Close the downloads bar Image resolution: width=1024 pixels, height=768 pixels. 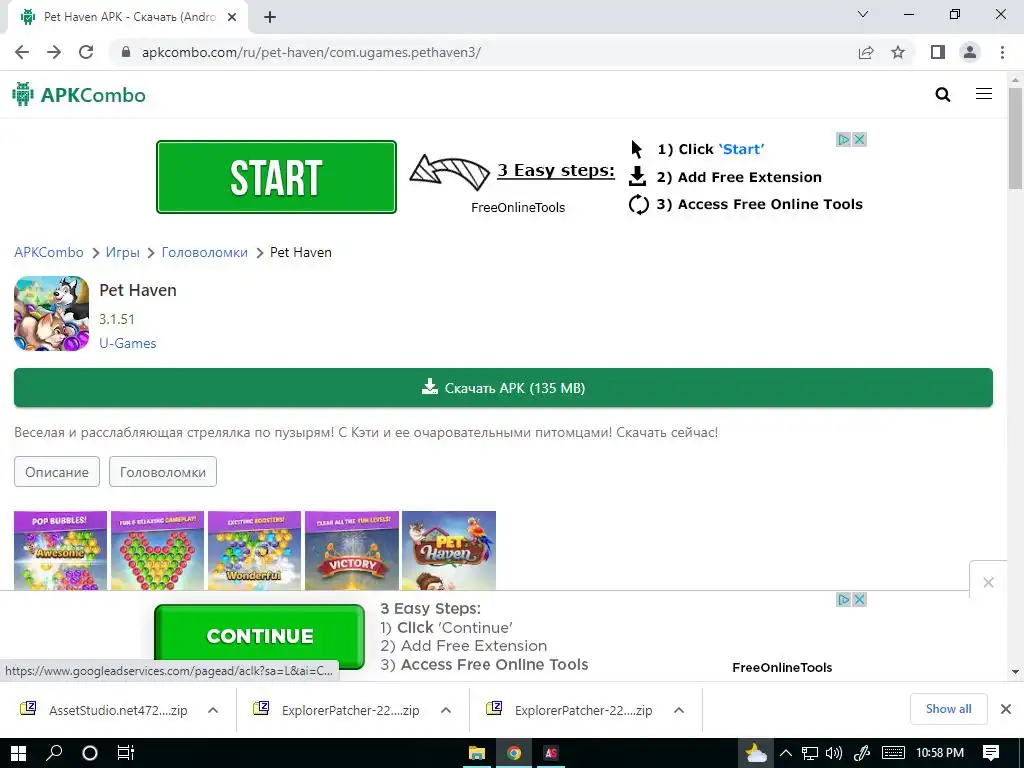tap(1006, 709)
